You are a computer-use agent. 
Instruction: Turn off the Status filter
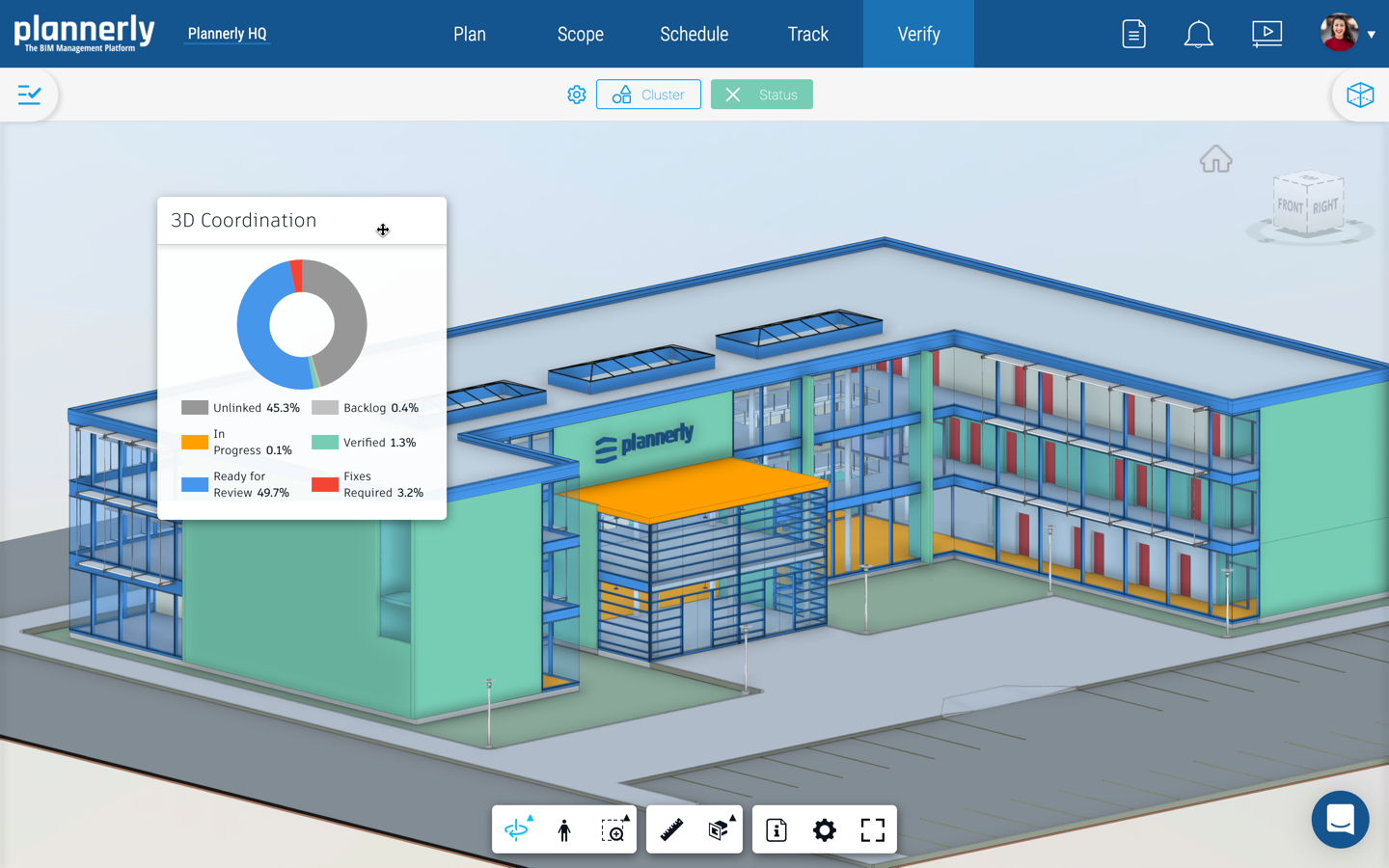762,95
